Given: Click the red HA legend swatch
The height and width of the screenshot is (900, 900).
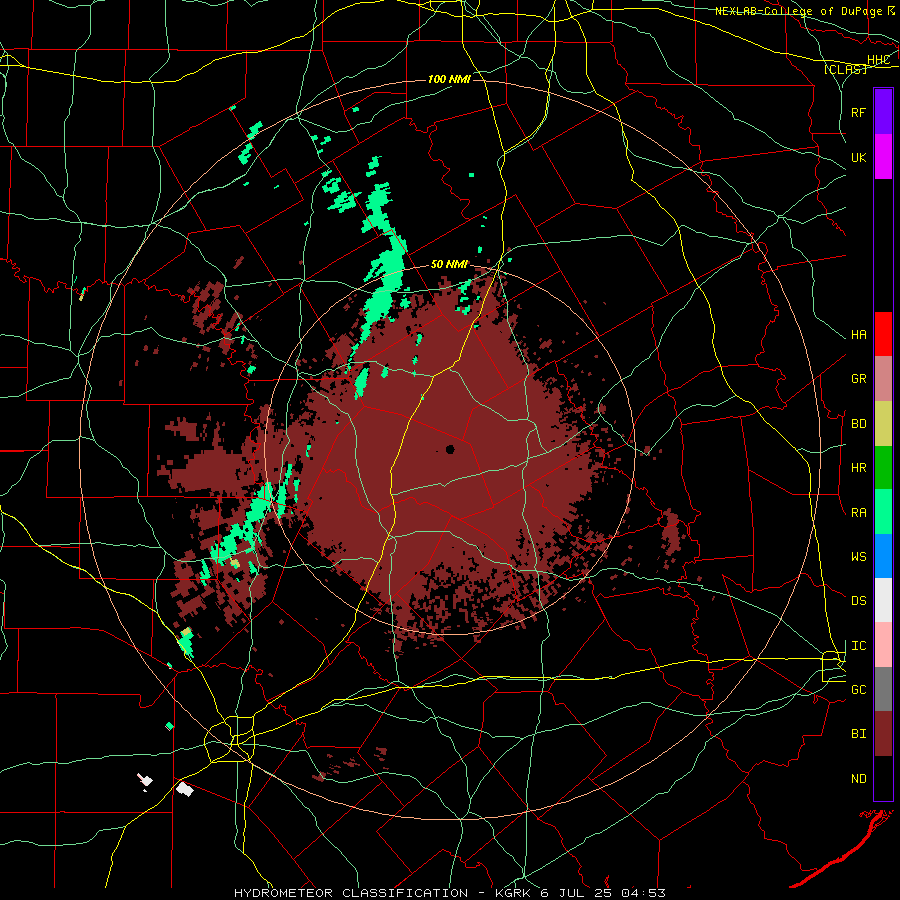Looking at the screenshot, I should (x=883, y=334).
